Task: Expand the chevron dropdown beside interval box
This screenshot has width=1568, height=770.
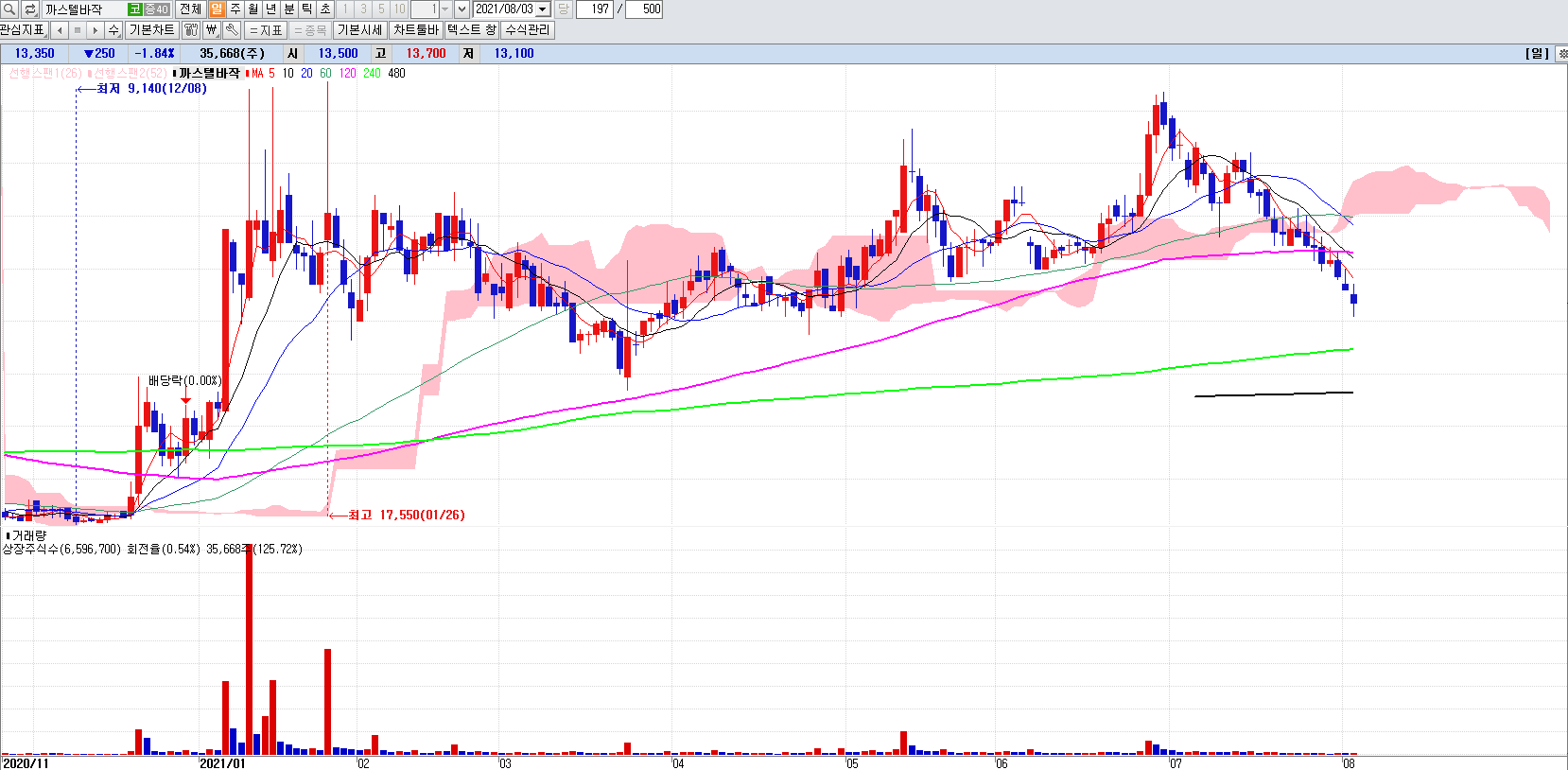Action: tap(462, 9)
